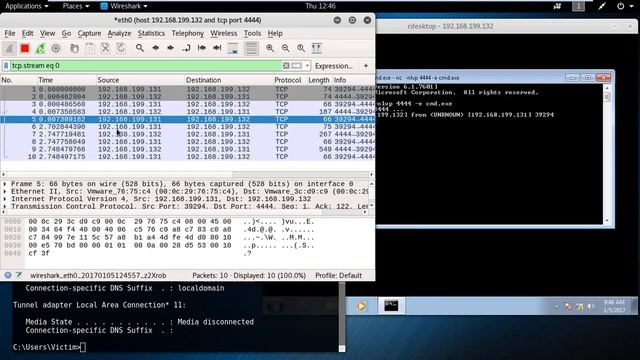The image size is (640, 360).
Task: Click the packet list horizontal scrollbar
Action: [x=187, y=174]
